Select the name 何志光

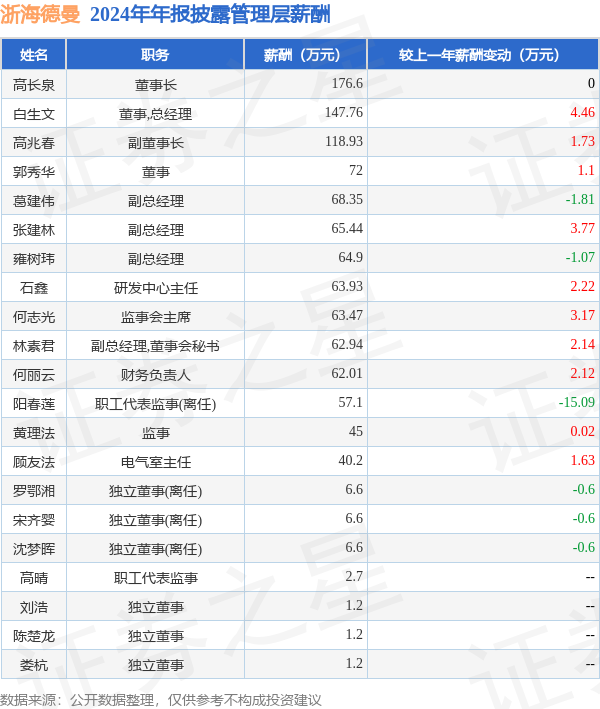(34, 317)
